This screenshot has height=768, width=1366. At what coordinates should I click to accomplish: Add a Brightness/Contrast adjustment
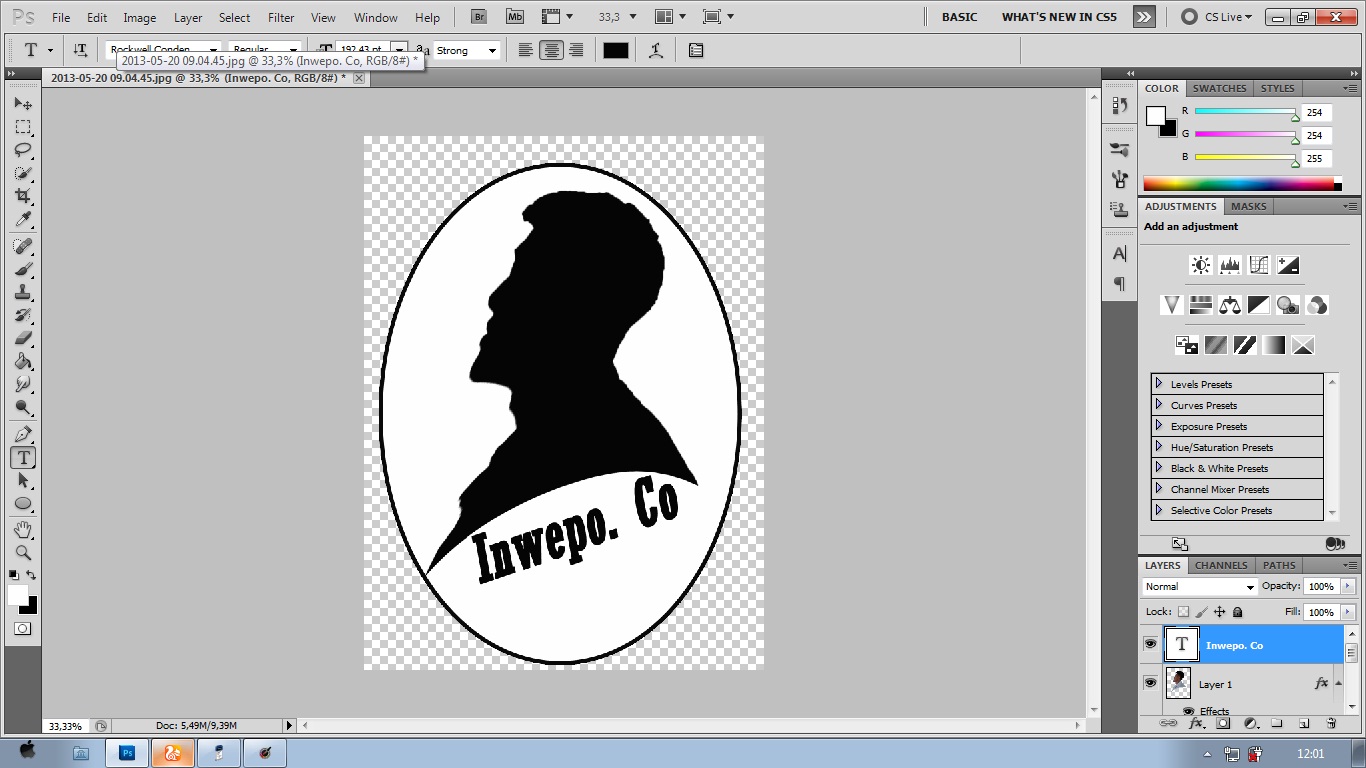click(1200, 265)
